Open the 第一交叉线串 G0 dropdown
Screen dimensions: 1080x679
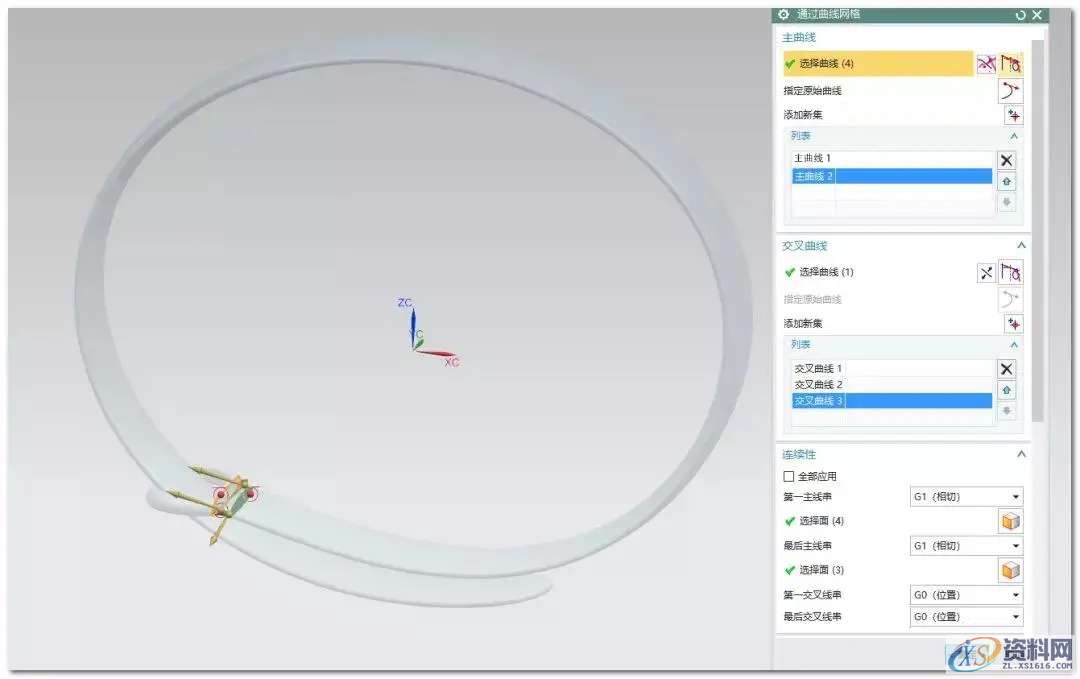[966, 595]
